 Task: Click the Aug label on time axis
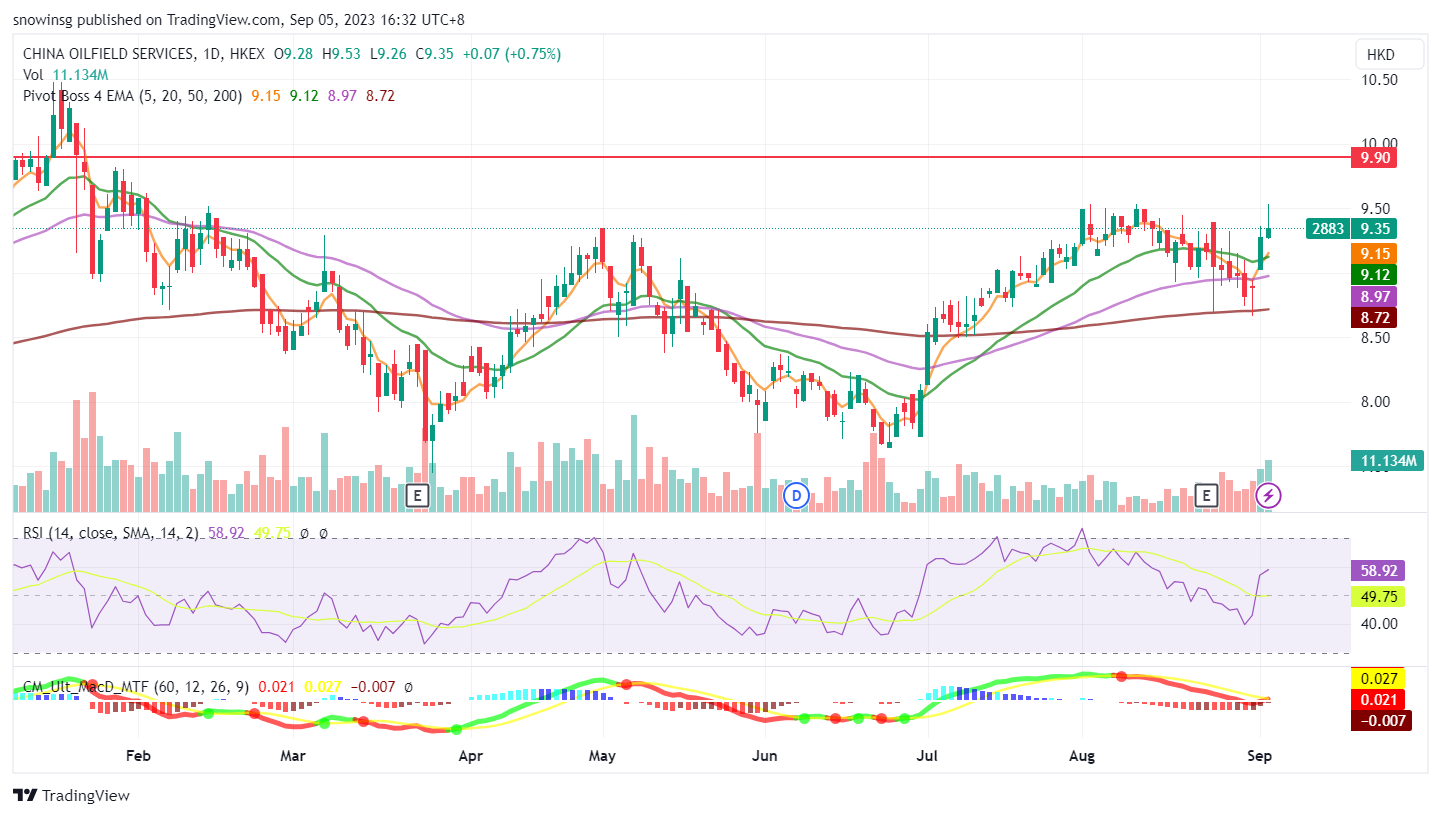[1082, 757]
